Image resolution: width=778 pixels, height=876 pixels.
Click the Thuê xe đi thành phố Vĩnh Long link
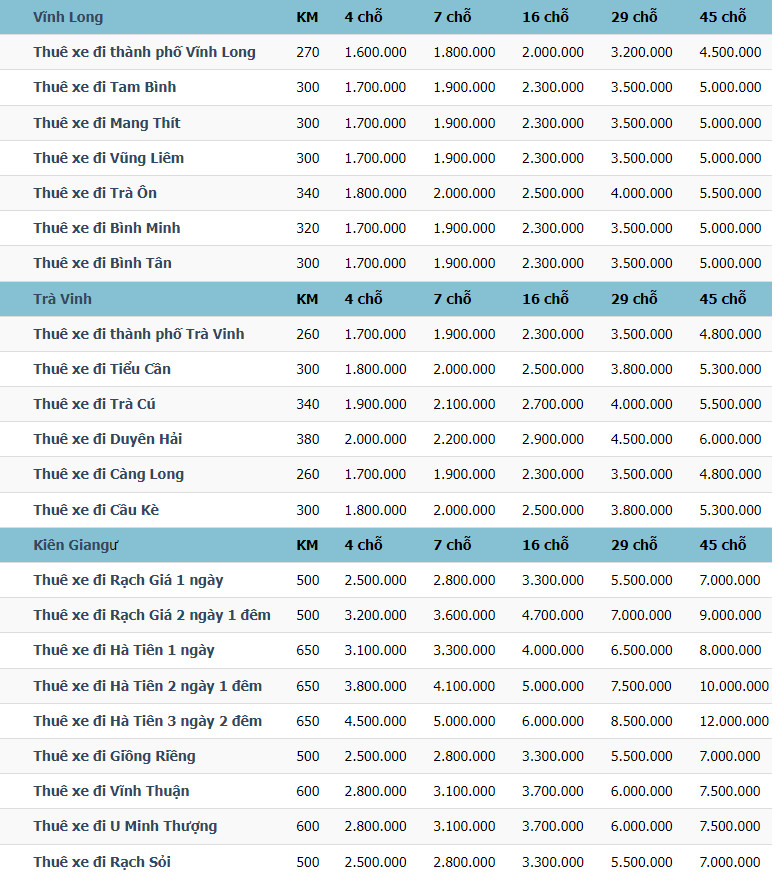pyautogui.click(x=144, y=52)
